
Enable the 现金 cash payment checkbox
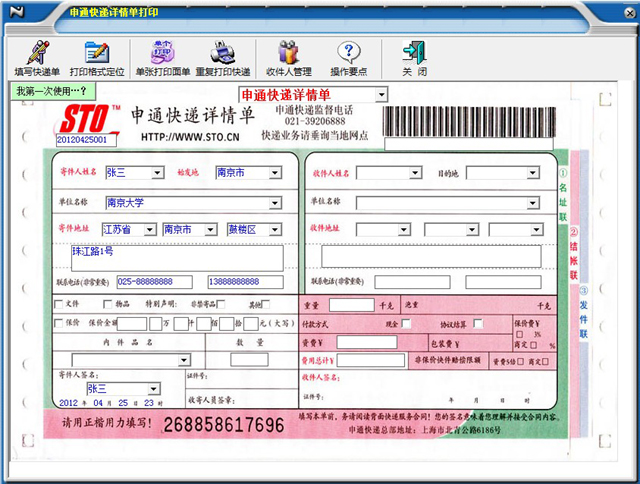(x=407, y=324)
